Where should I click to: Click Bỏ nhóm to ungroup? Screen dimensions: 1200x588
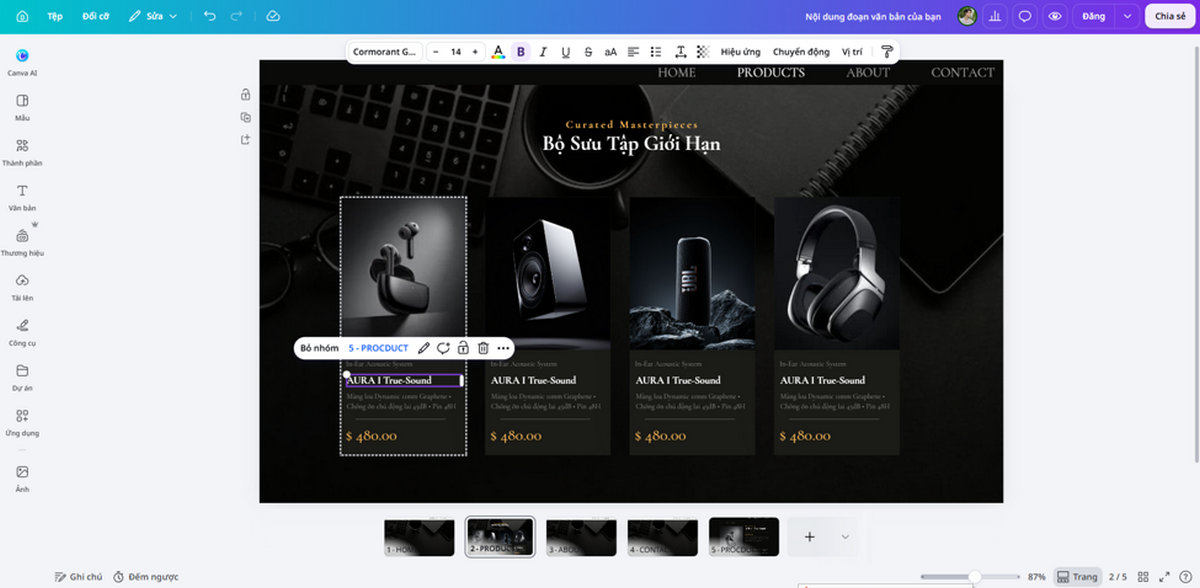320,348
